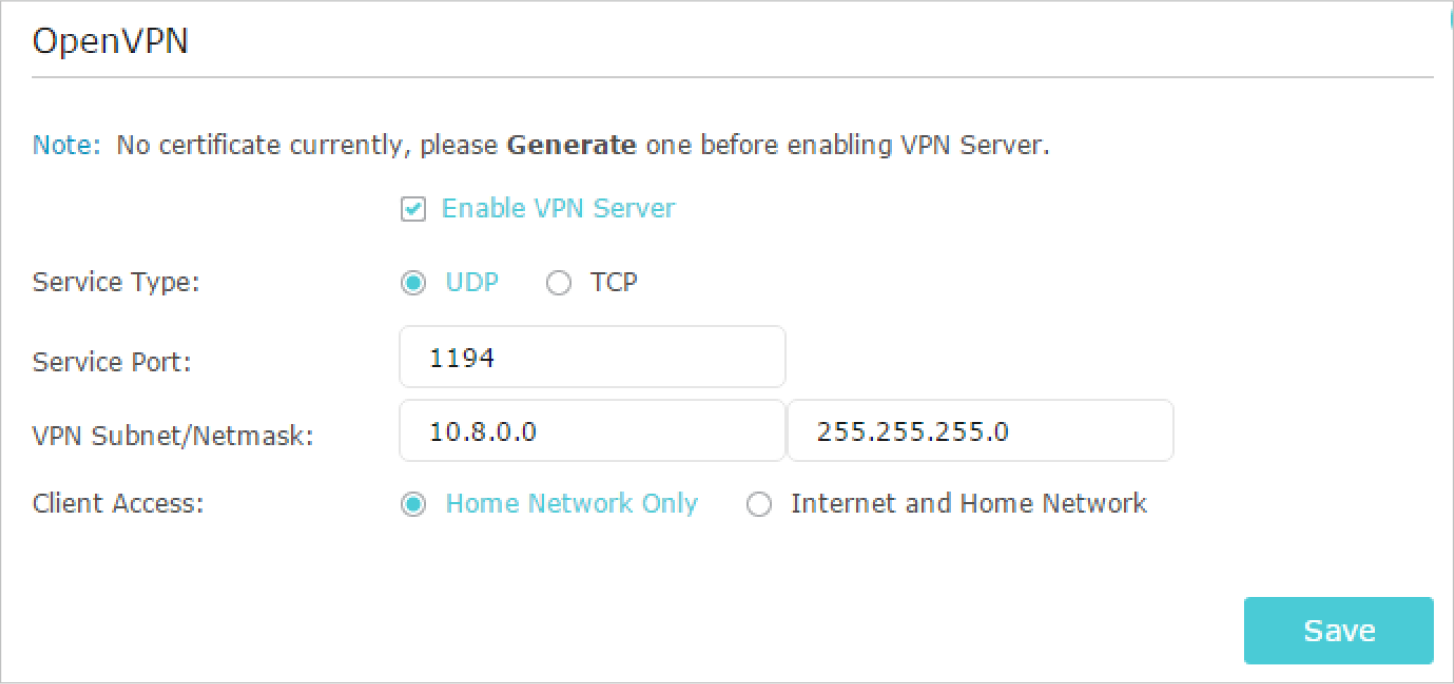Click the 'Service Type:' field label

(x=116, y=283)
